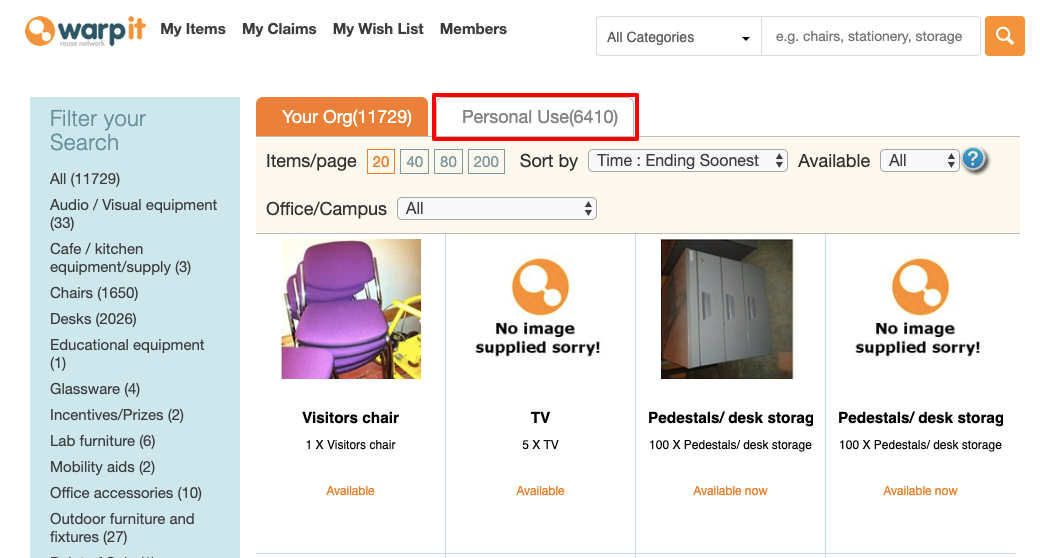Viewport: 1040px width, 558px height.
Task: Filter by Office accessories (10)
Action: (126, 492)
